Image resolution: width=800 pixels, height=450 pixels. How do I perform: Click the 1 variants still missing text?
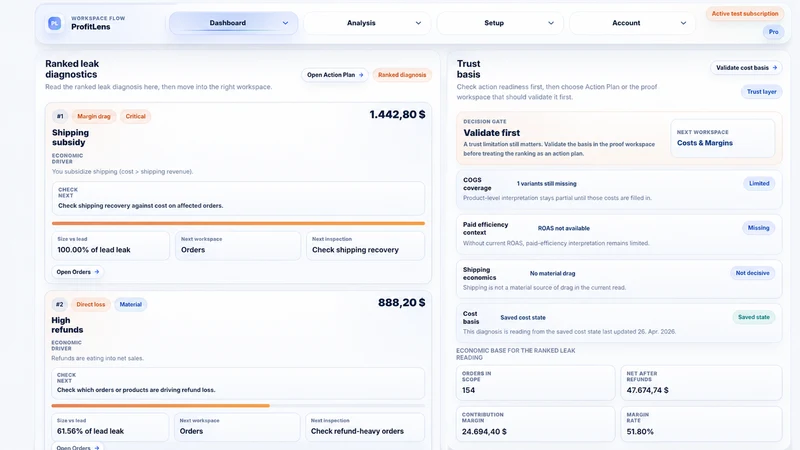[546, 184]
